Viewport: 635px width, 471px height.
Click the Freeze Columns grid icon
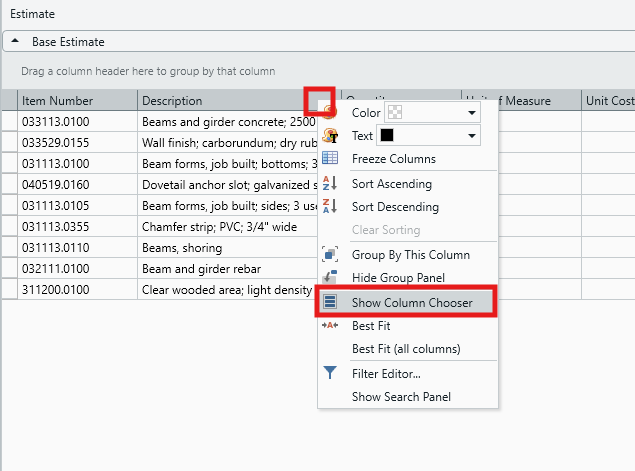330,159
